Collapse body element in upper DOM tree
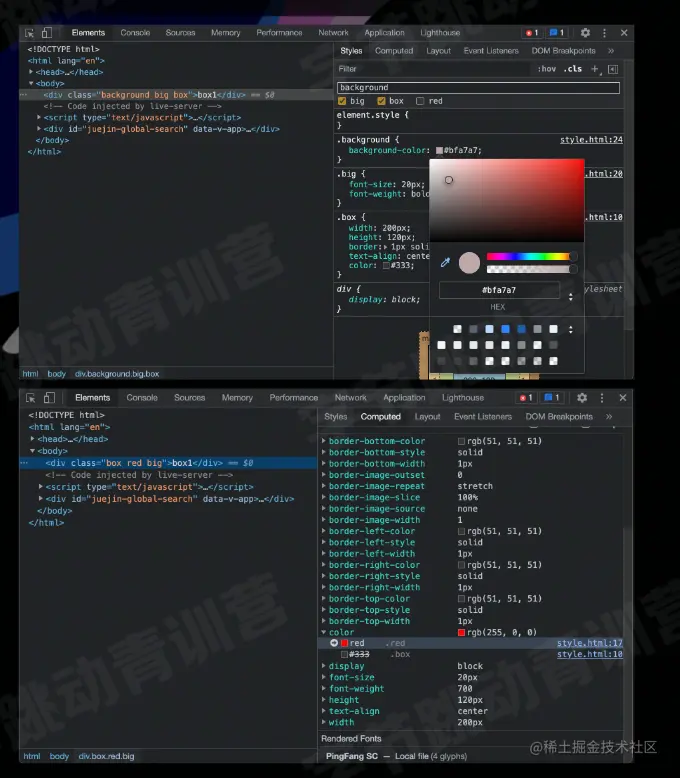This screenshot has height=778, width=680. pyautogui.click(x=31, y=83)
